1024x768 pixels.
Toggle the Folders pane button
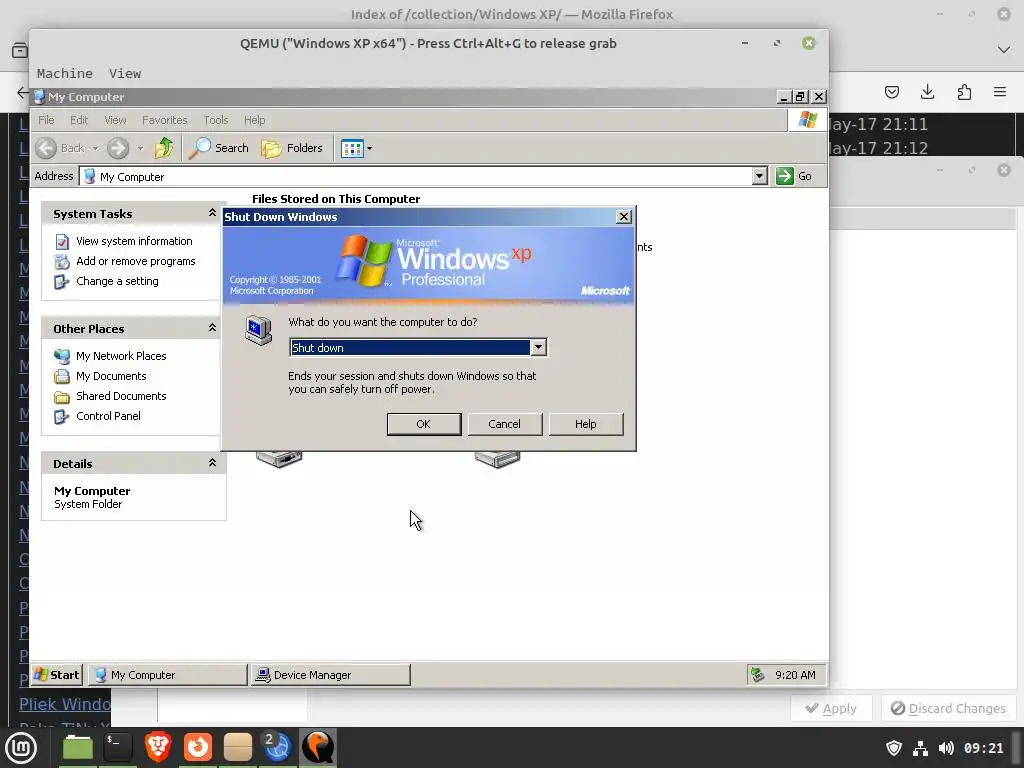(291, 148)
